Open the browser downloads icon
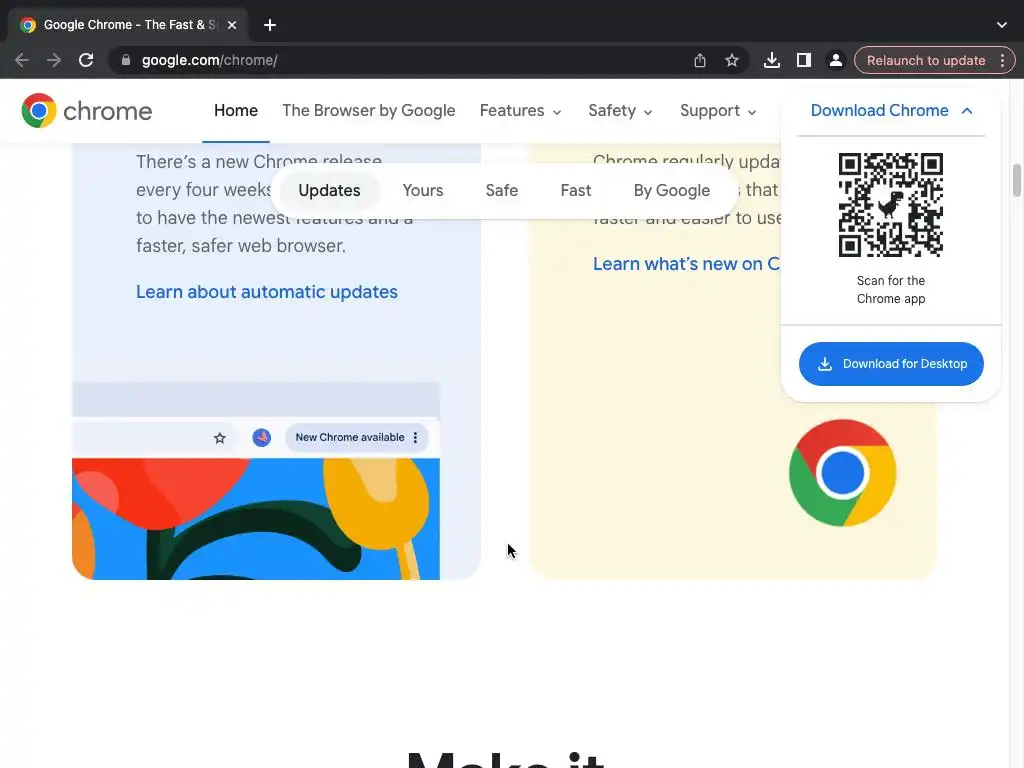Screen dimensions: 1024x768 pyautogui.click(x=771, y=60)
